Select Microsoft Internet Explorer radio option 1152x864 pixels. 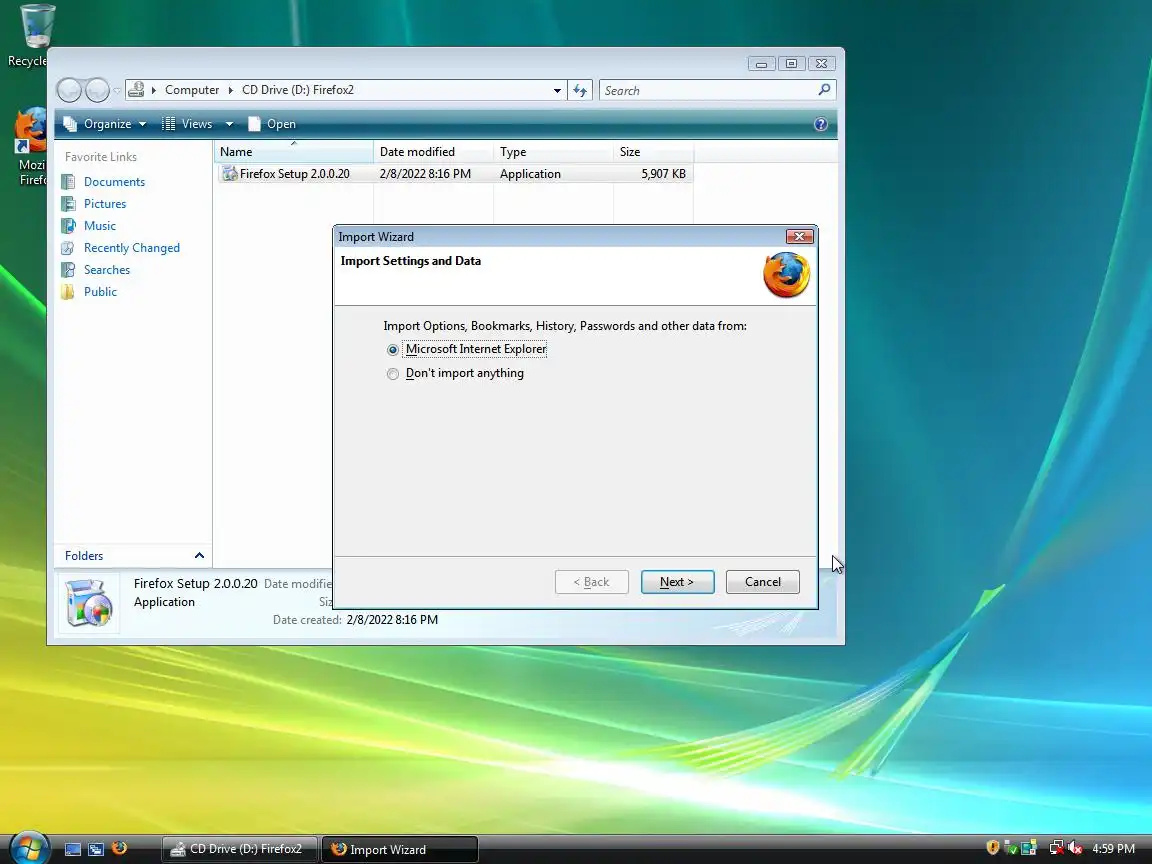(393, 350)
